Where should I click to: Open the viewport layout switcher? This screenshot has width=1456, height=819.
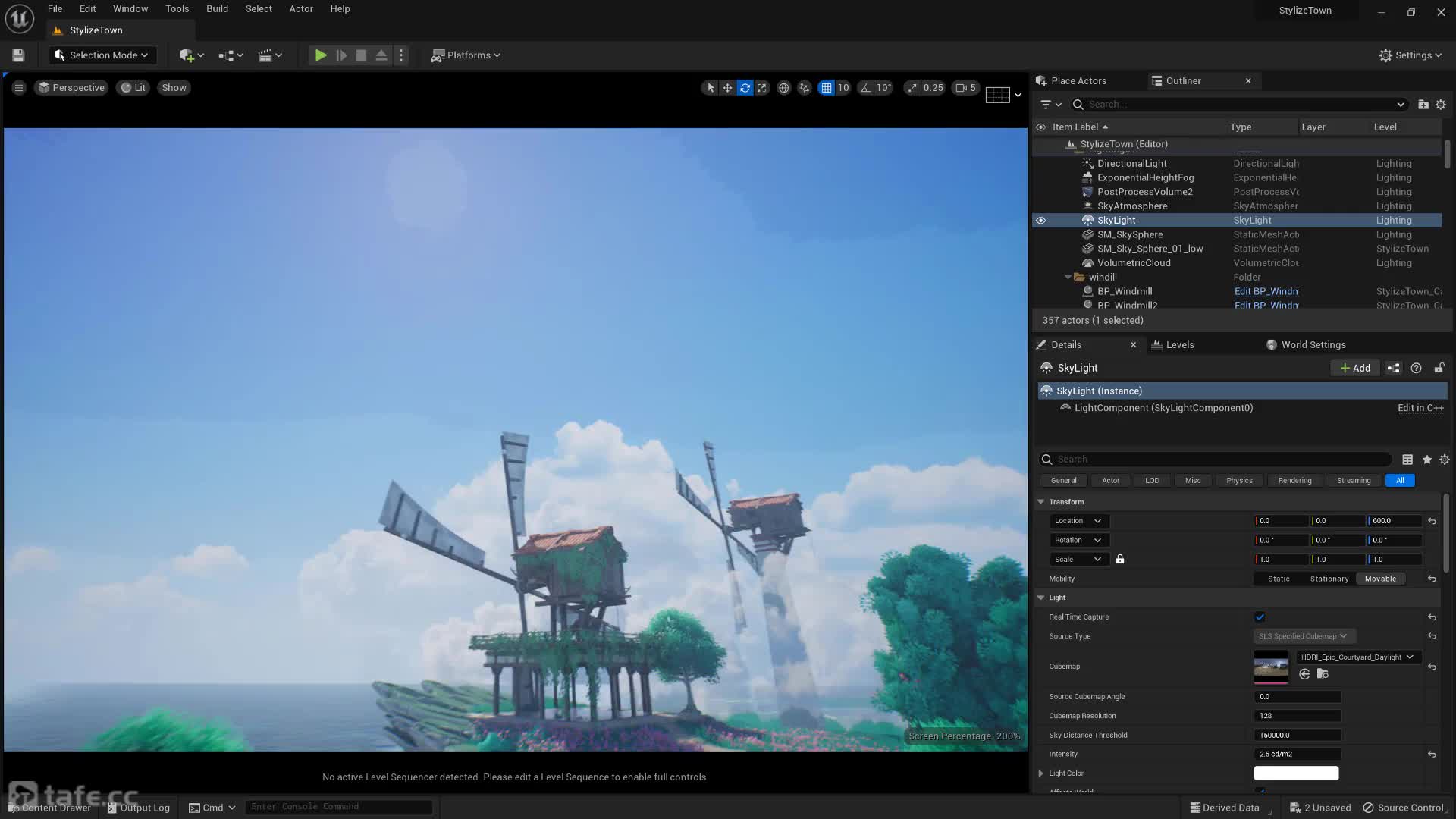[1003, 95]
